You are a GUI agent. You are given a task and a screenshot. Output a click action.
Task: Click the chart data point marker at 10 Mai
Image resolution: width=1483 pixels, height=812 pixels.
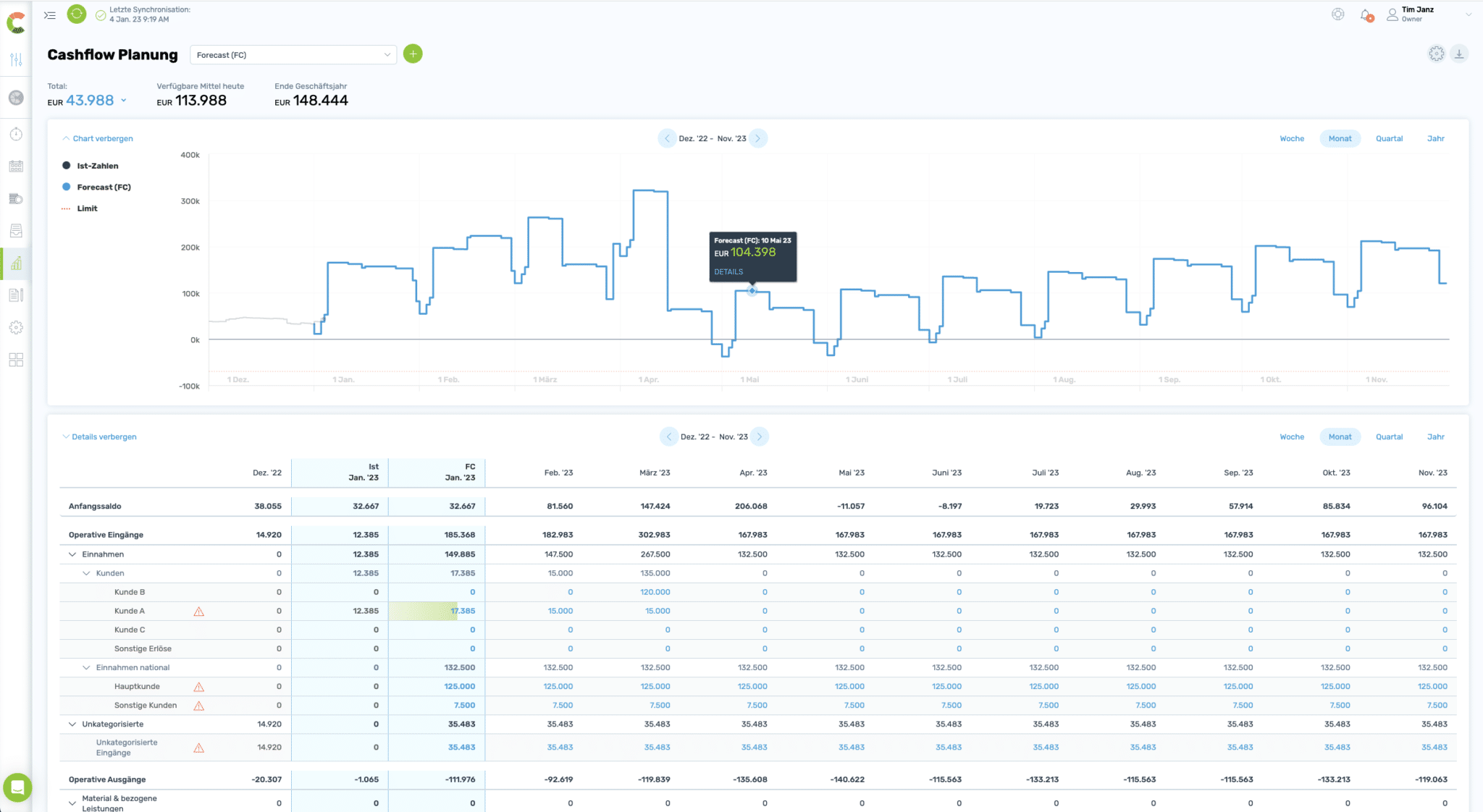tap(752, 291)
